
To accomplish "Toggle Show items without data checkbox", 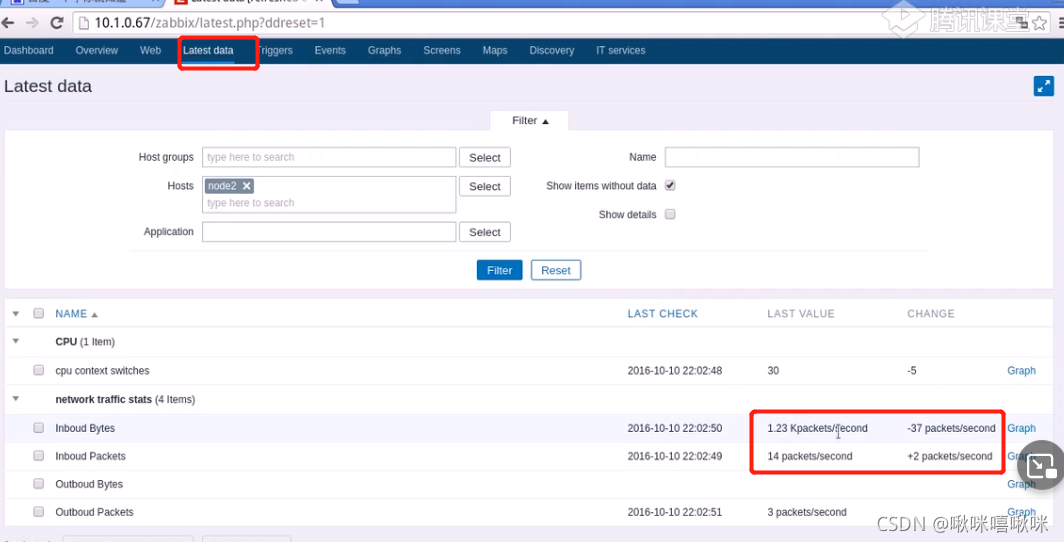I will [x=670, y=185].
